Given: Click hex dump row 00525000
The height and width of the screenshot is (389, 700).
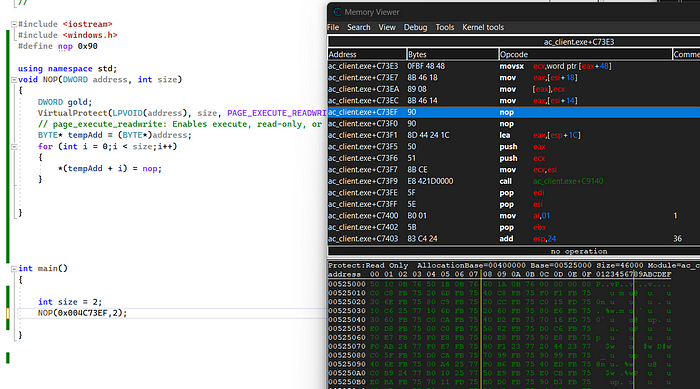Looking at the screenshot, I should (500, 284).
